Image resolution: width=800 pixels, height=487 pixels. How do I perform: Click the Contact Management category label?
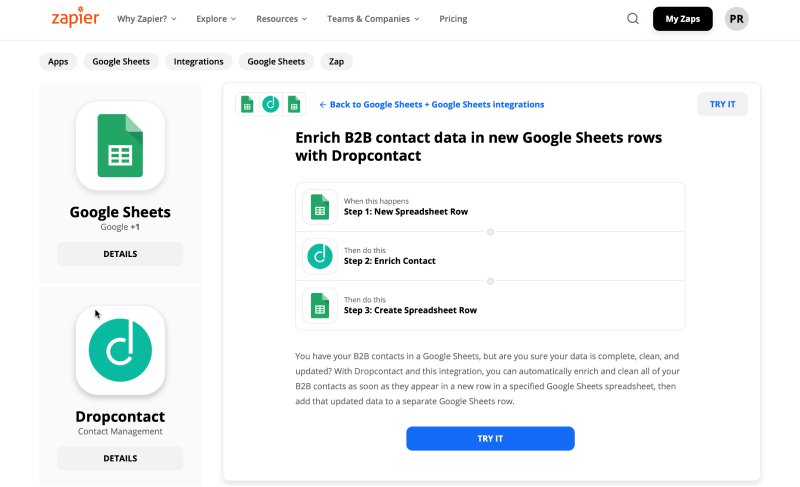pos(120,431)
